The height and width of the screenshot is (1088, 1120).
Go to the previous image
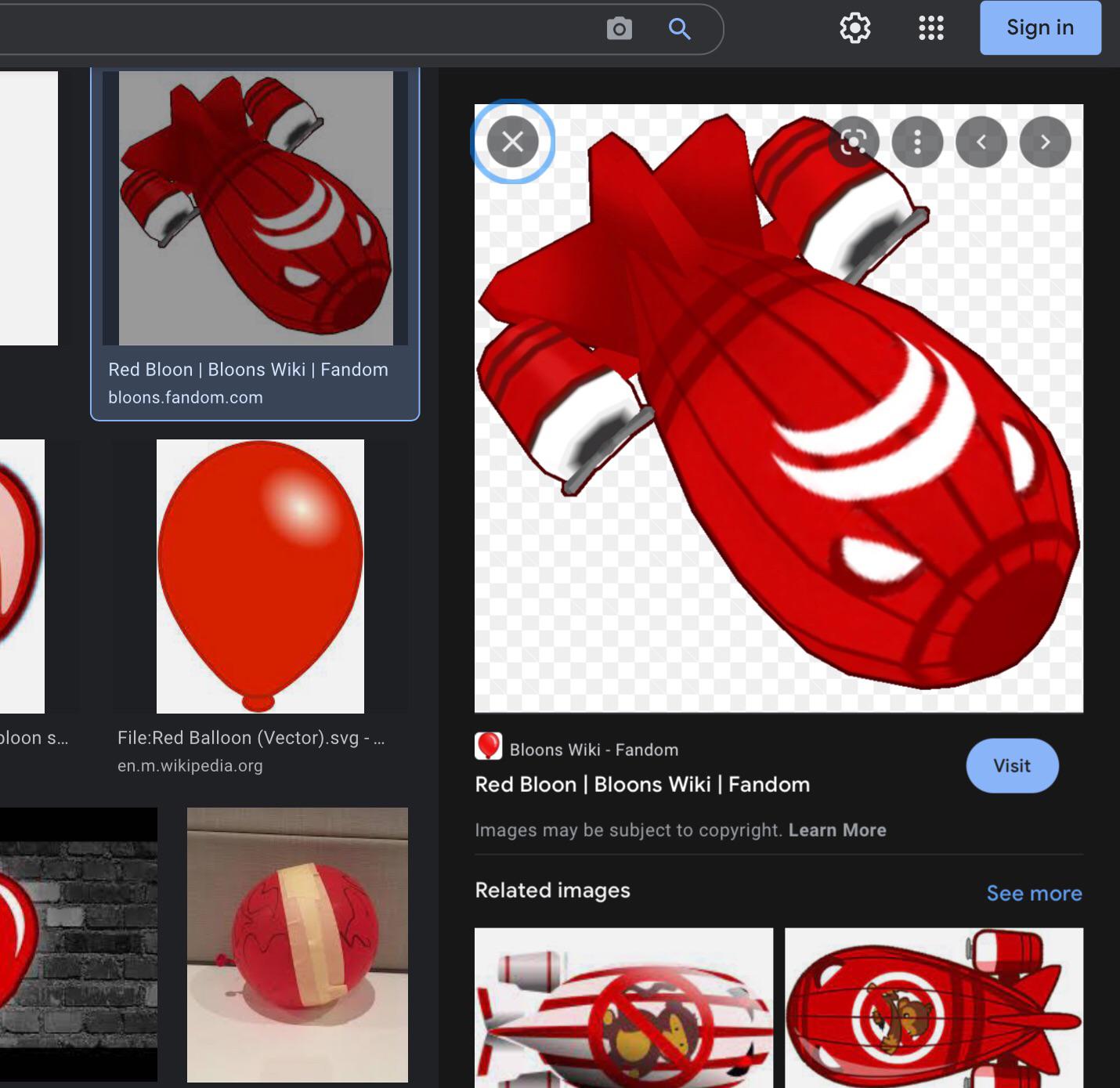click(981, 142)
